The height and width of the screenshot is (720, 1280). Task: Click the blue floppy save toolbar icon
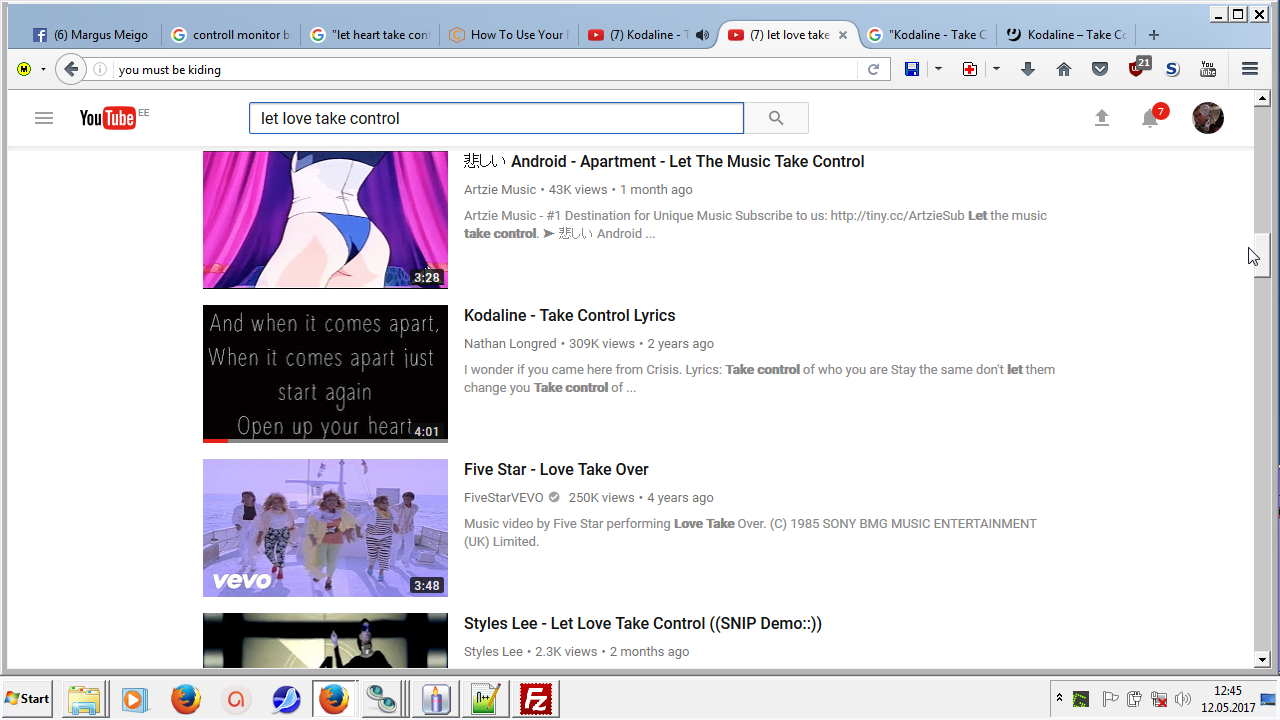912,69
